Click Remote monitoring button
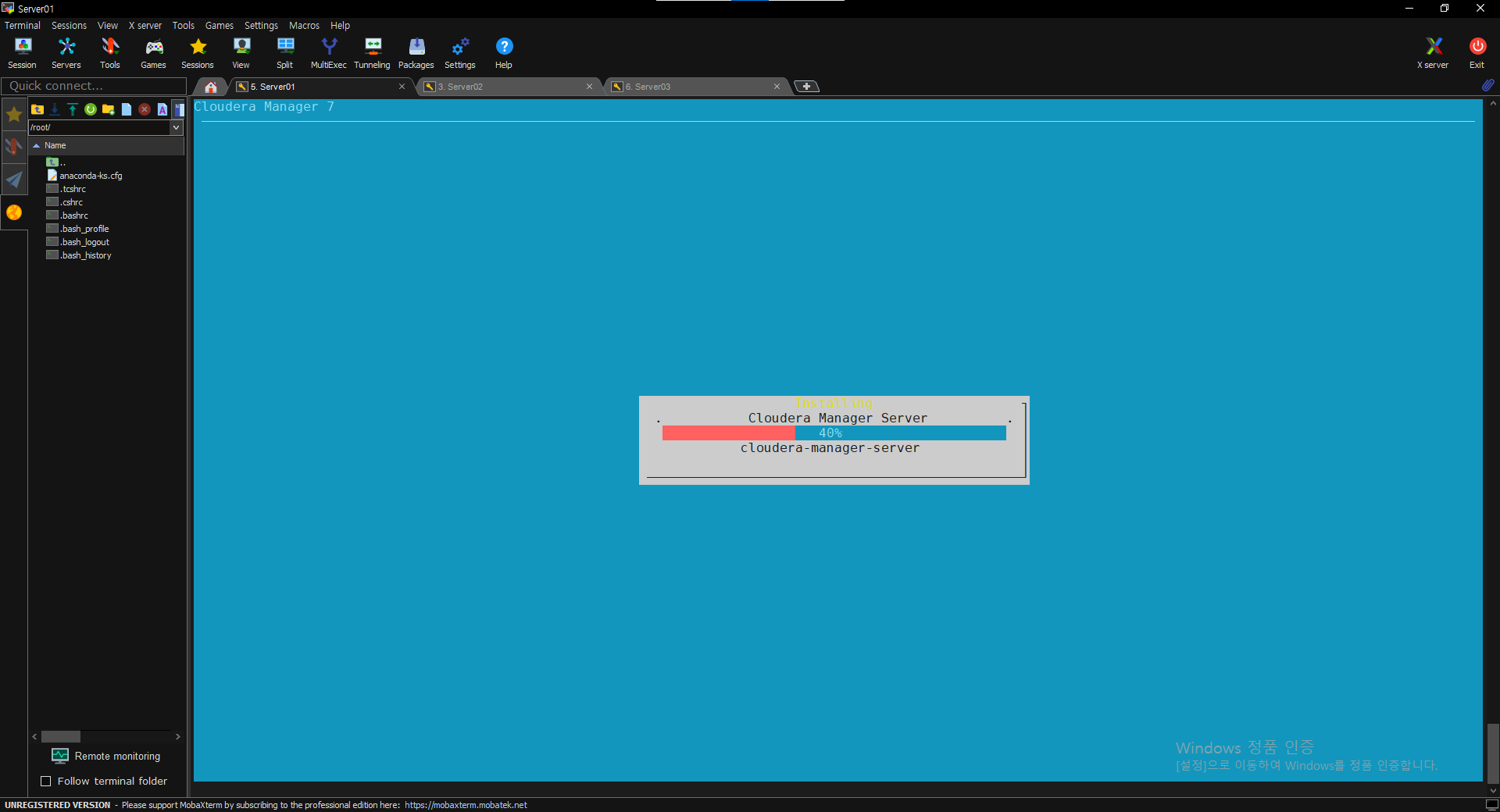Viewport: 1500px width, 812px height. [105, 756]
